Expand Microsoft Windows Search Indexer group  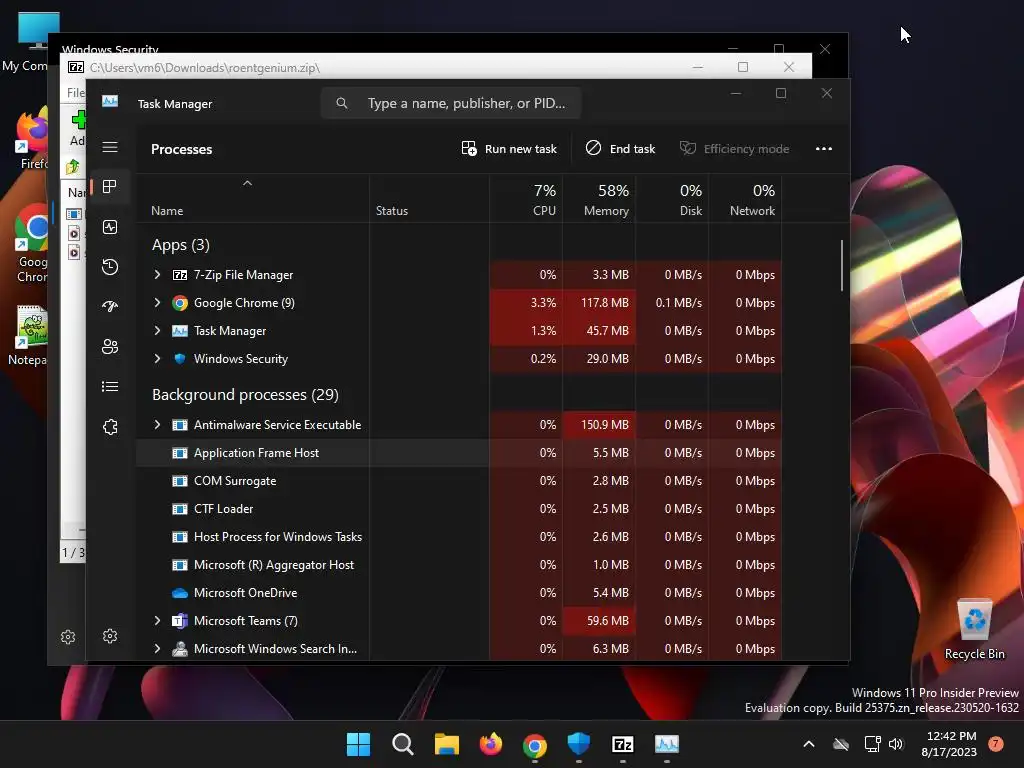(157, 648)
